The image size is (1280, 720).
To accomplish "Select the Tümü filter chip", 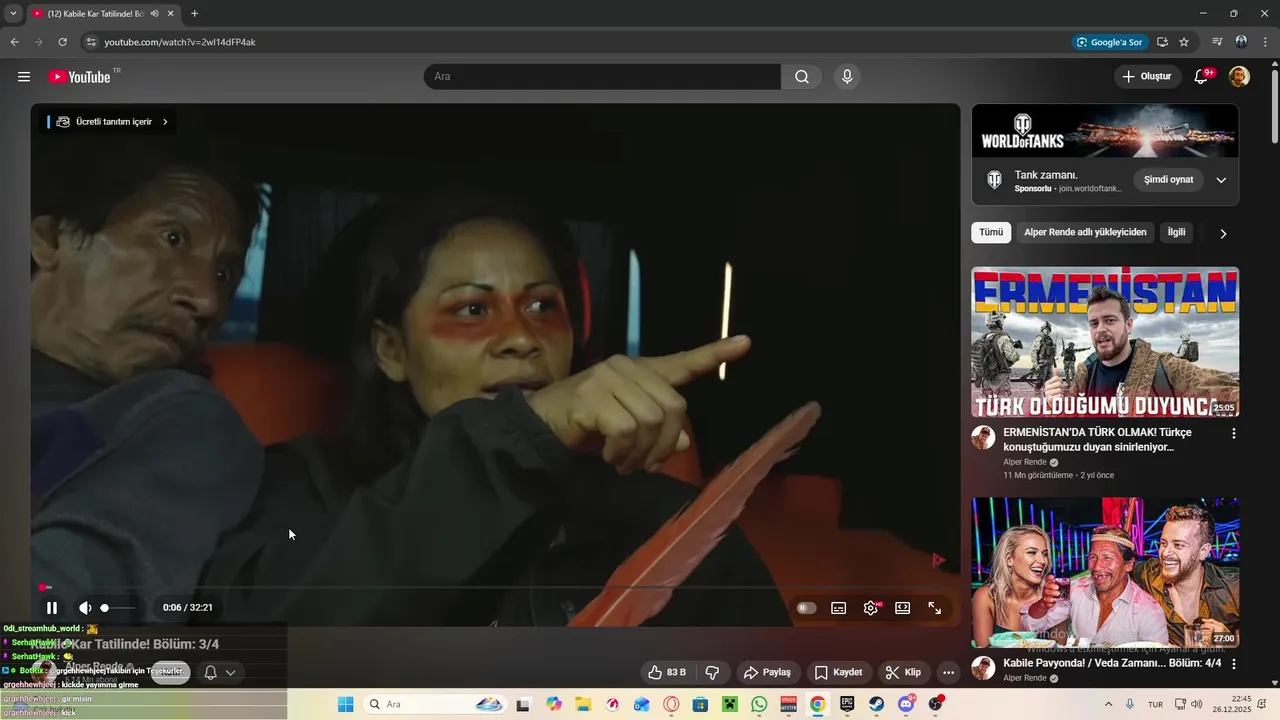I will (991, 232).
